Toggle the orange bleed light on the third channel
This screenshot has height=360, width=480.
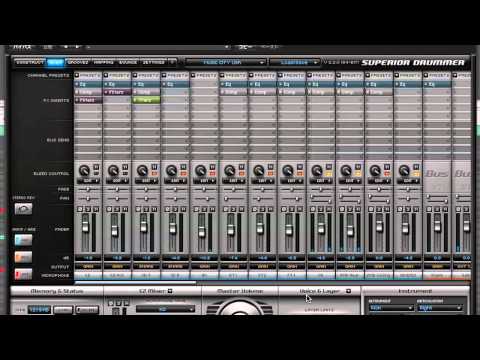tap(154, 174)
